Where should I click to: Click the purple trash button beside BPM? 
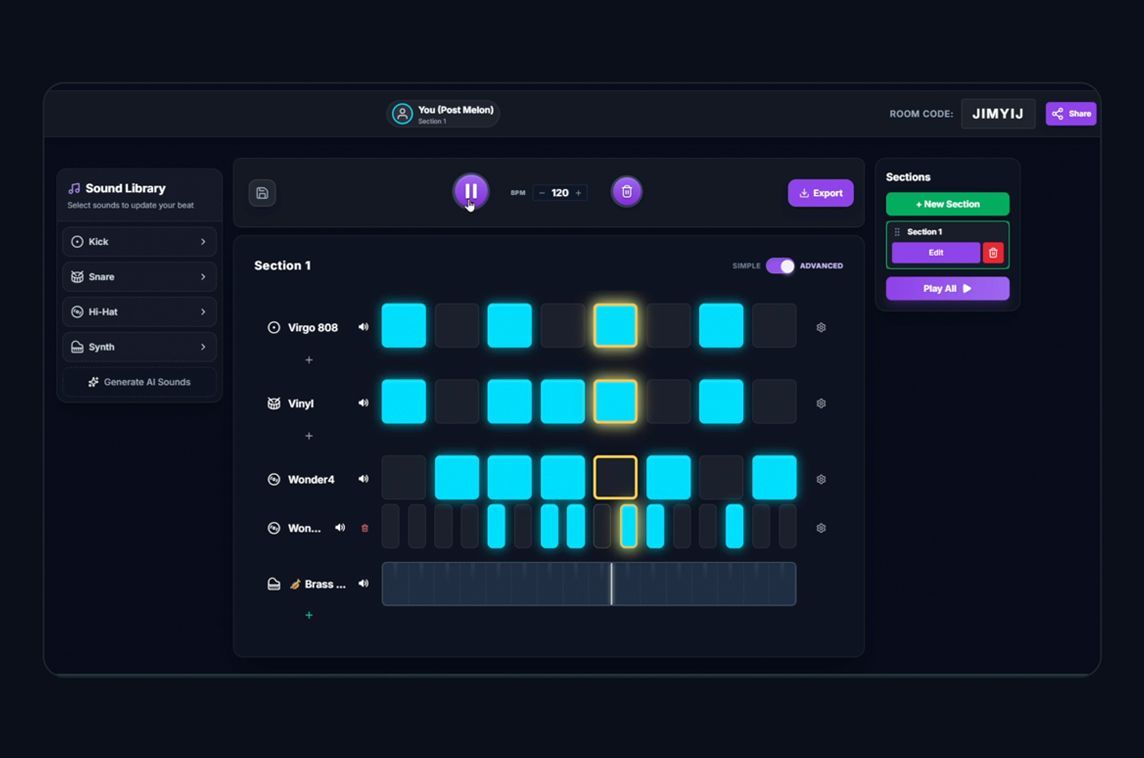626,192
